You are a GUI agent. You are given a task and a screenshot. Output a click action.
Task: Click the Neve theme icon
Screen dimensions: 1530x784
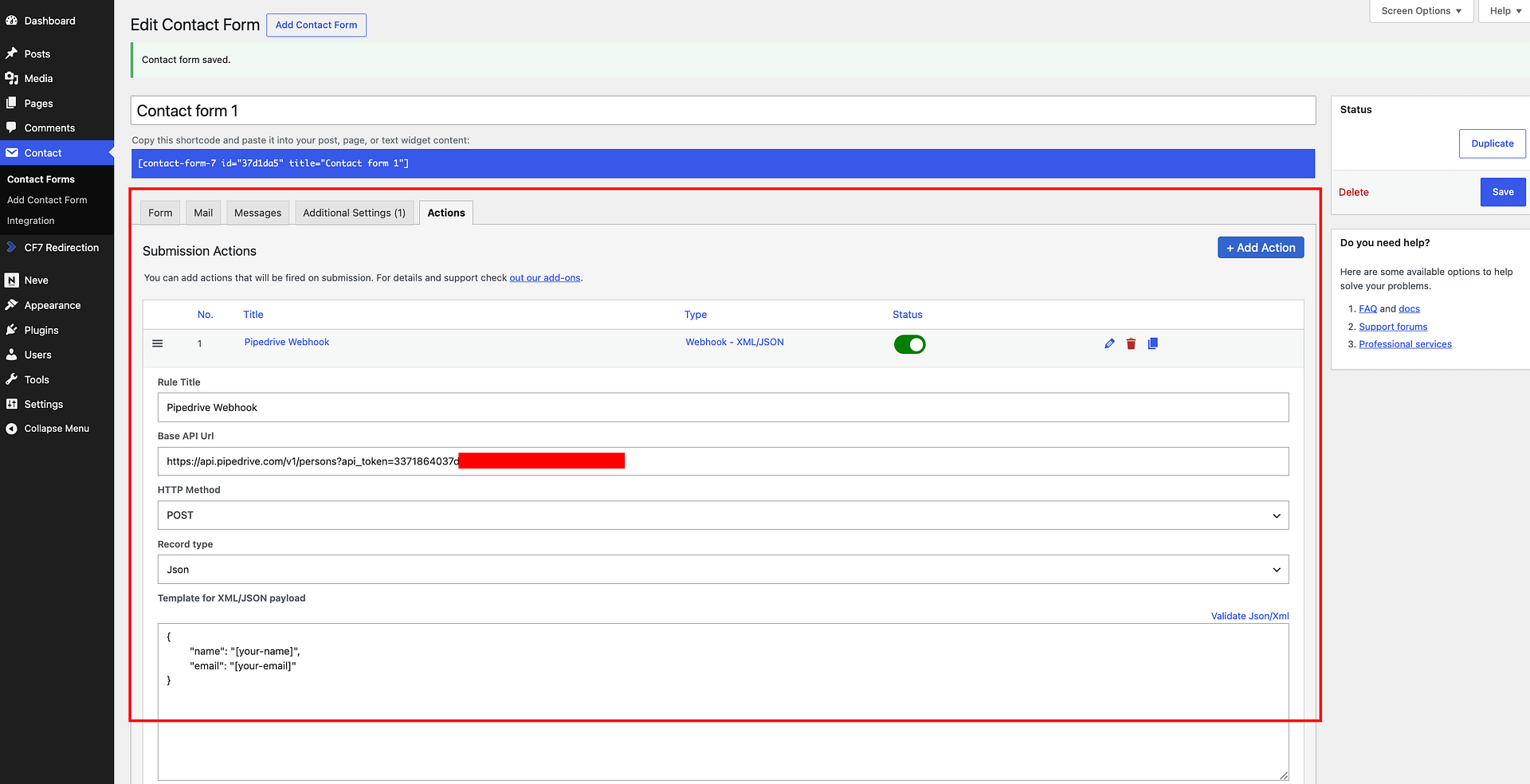(x=12, y=280)
